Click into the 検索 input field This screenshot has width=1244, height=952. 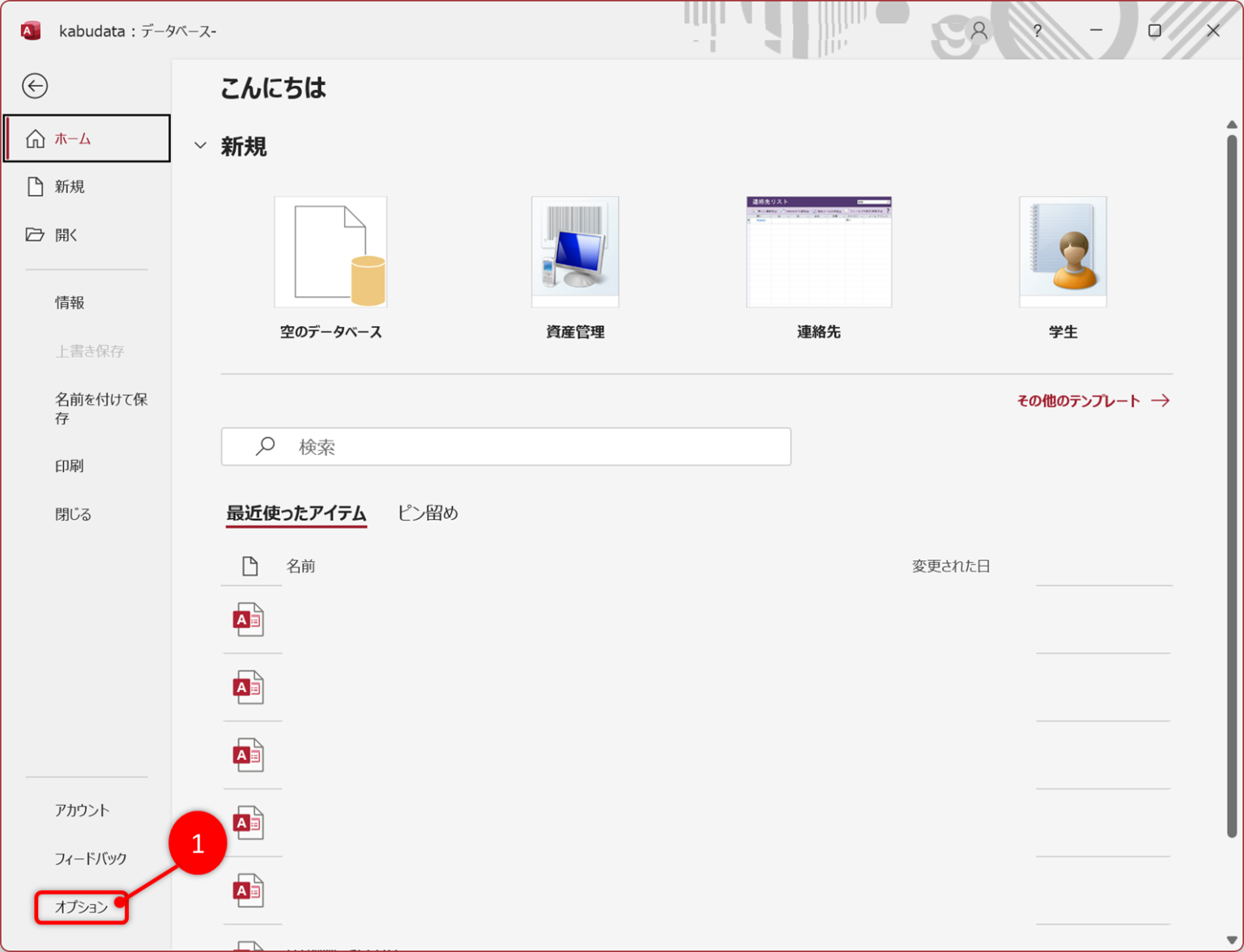tap(535, 447)
